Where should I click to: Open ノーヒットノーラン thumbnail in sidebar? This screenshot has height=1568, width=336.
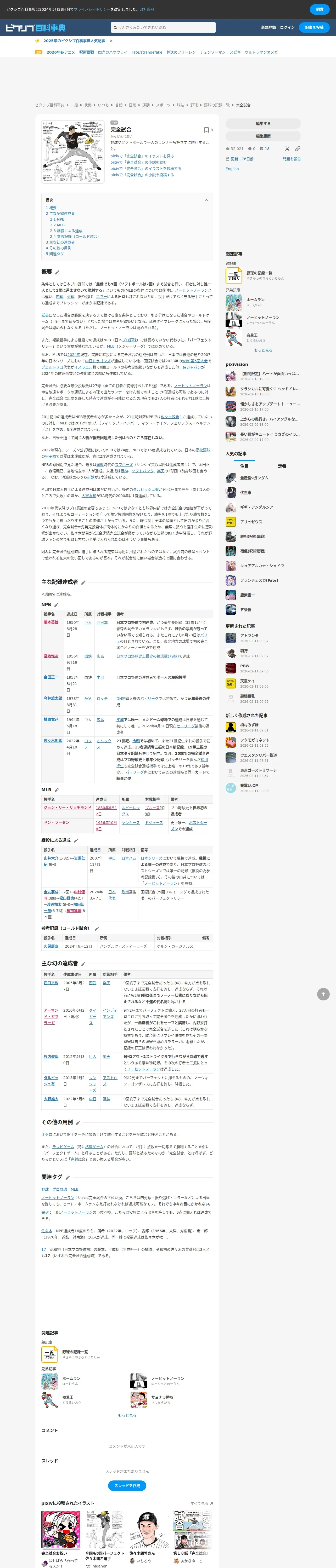[x=234, y=320]
